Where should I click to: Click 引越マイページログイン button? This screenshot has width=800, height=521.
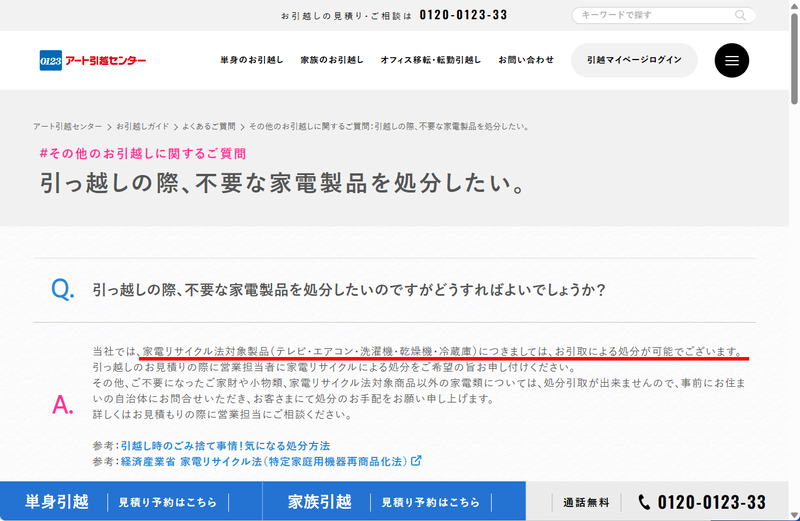(x=634, y=60)
